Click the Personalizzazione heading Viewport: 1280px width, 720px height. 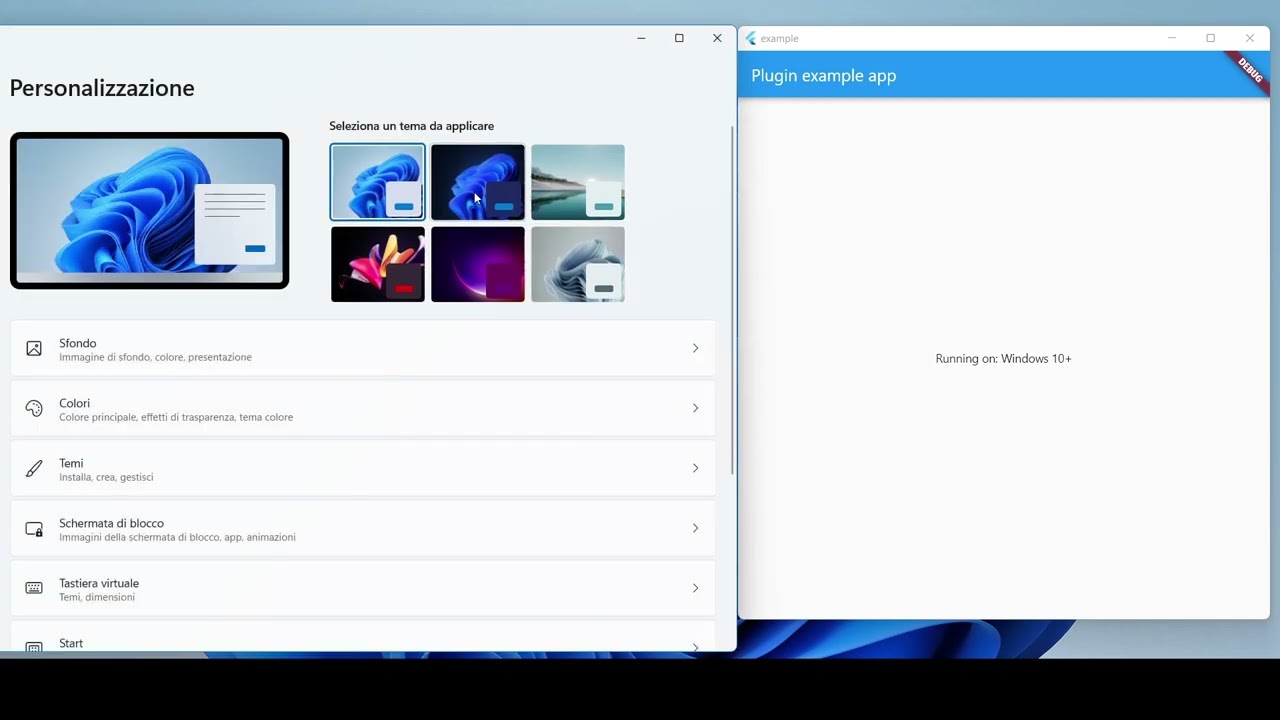102,88
